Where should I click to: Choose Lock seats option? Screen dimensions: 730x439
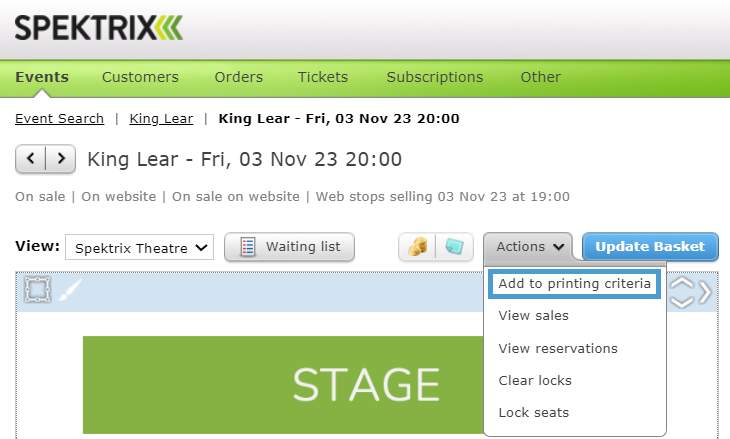(x=534, y=412)
